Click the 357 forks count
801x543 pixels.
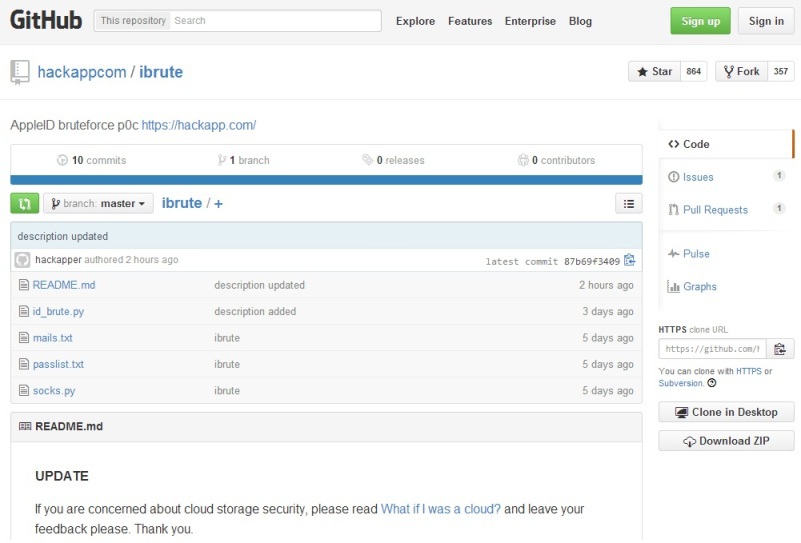[x=781, y=72]
